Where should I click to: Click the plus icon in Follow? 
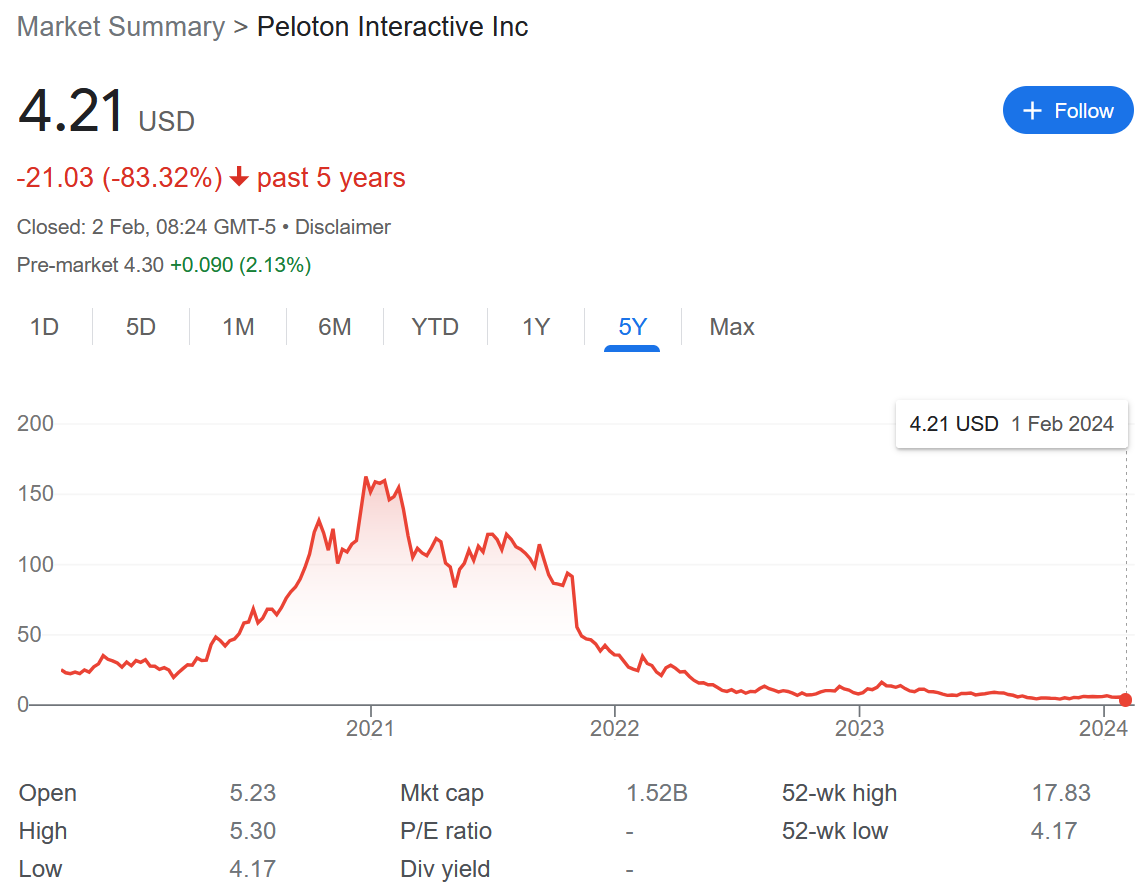(1034, 111)
